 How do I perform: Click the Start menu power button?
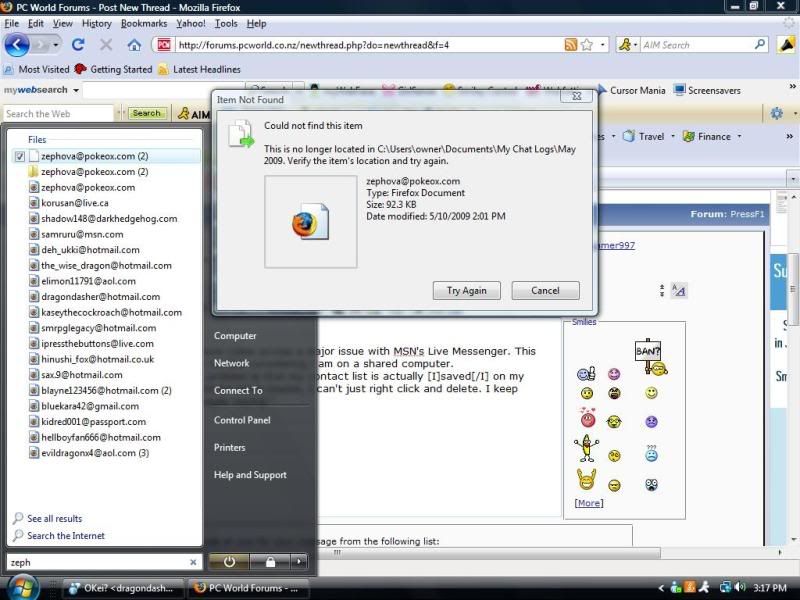pyautogui.click(x=229, y=562)
